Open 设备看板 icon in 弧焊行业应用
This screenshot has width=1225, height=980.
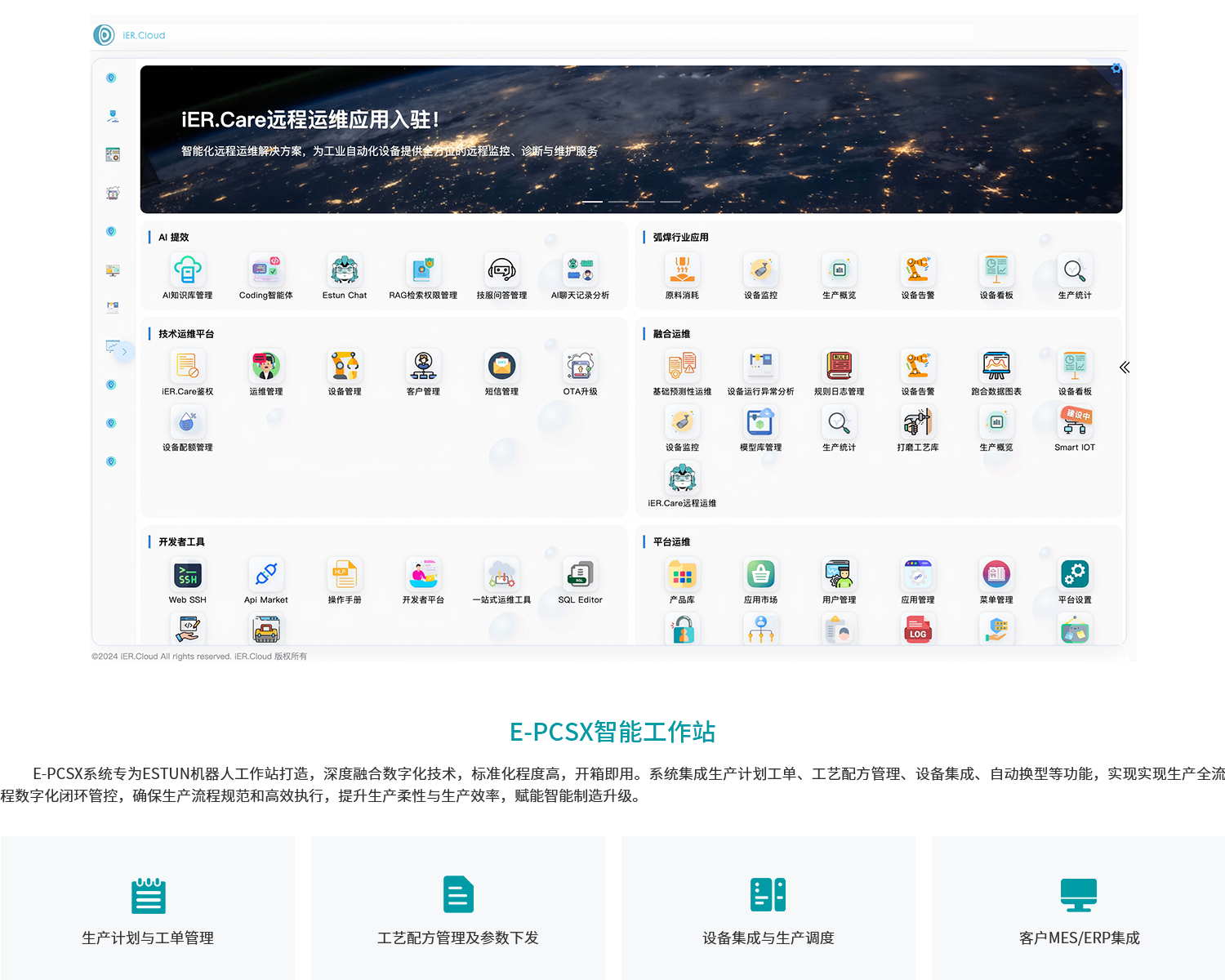point(996,269)
